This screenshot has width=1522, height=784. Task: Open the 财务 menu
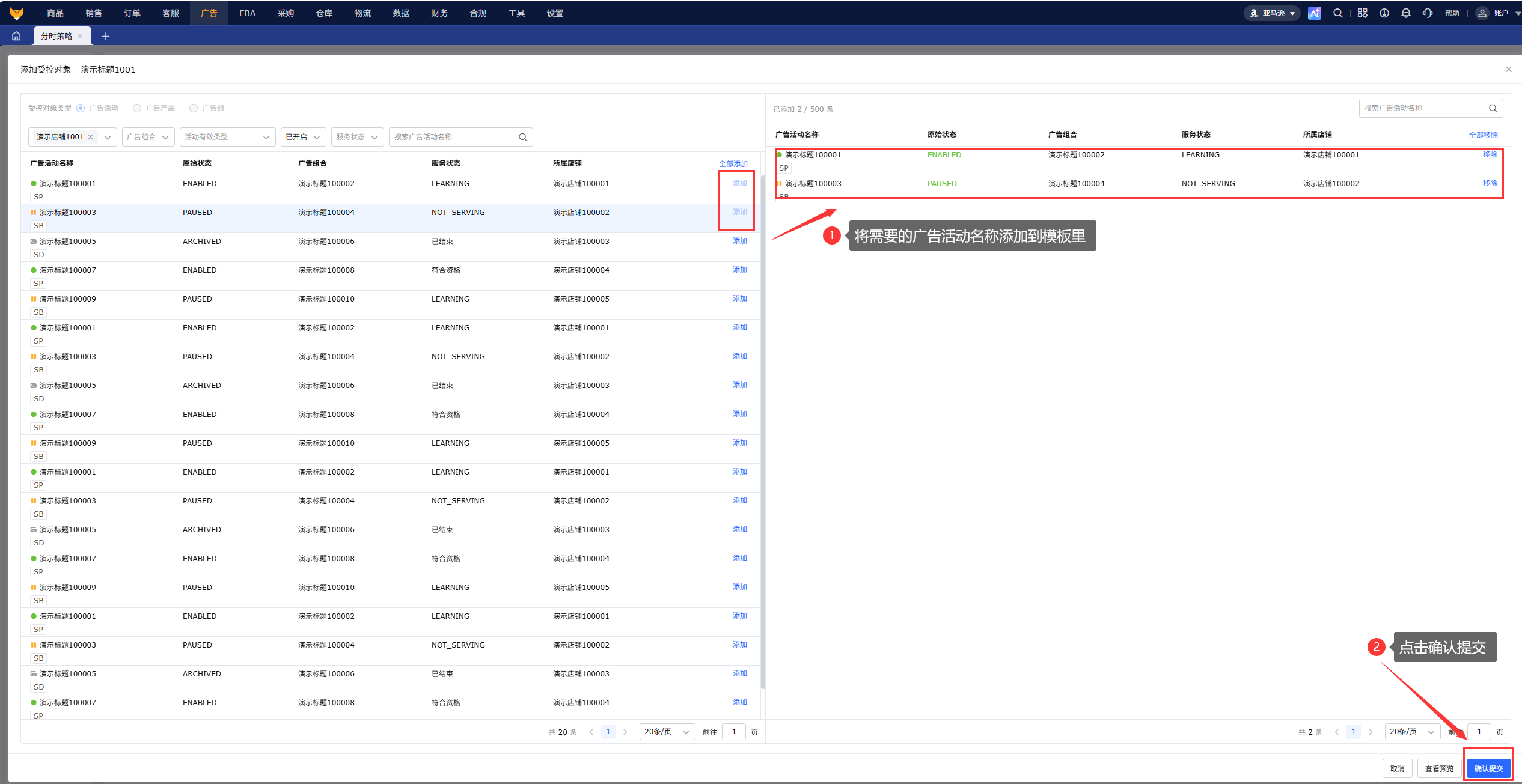coord(439,13)
